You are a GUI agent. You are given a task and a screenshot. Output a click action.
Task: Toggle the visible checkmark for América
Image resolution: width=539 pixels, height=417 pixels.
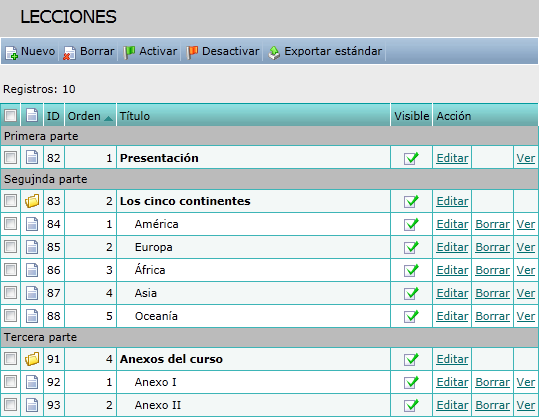coord(411,224)
